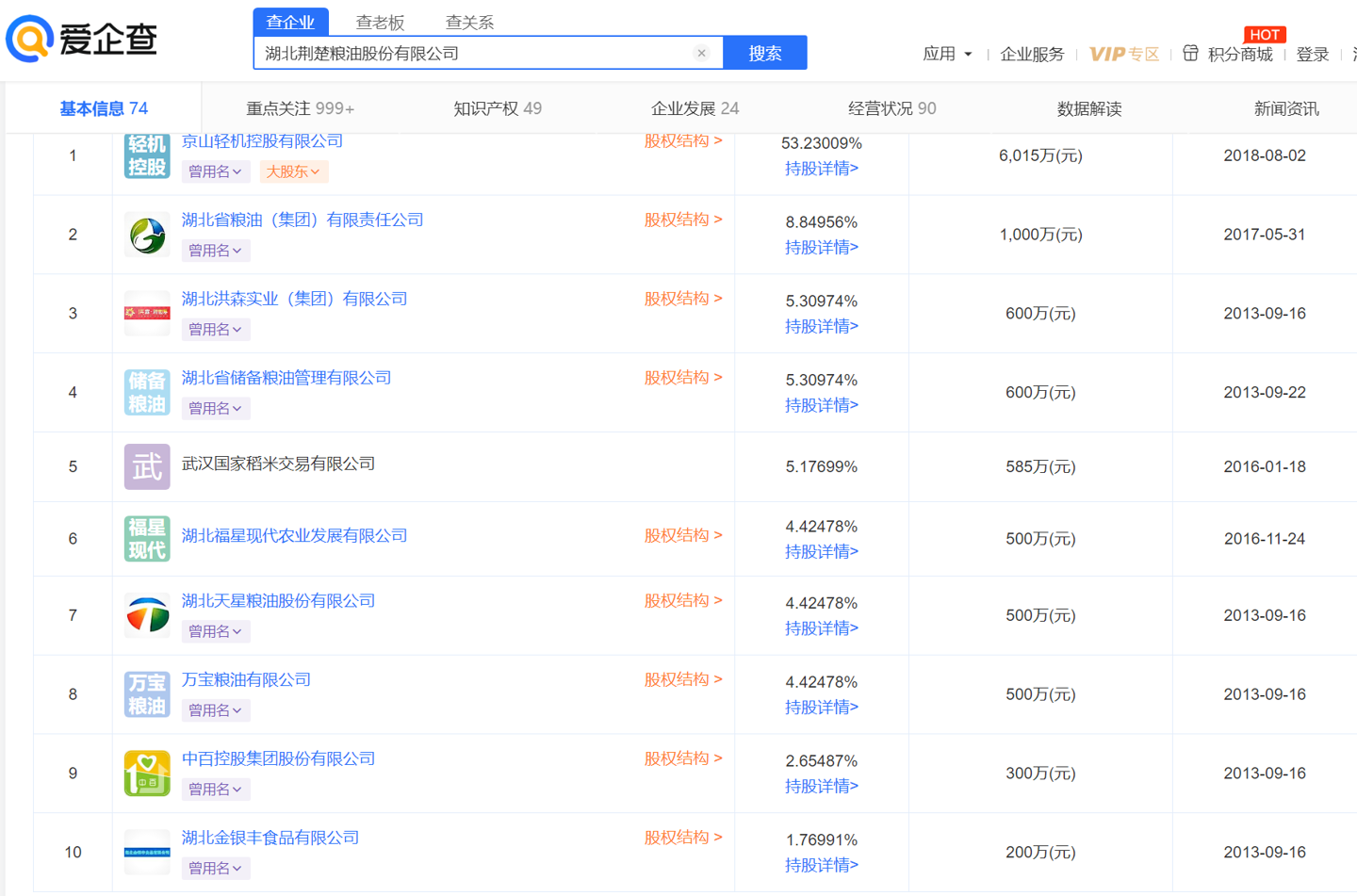Open 持股详情 under 8.84956%
The image size is (1357, 896).
click(822, 248)
